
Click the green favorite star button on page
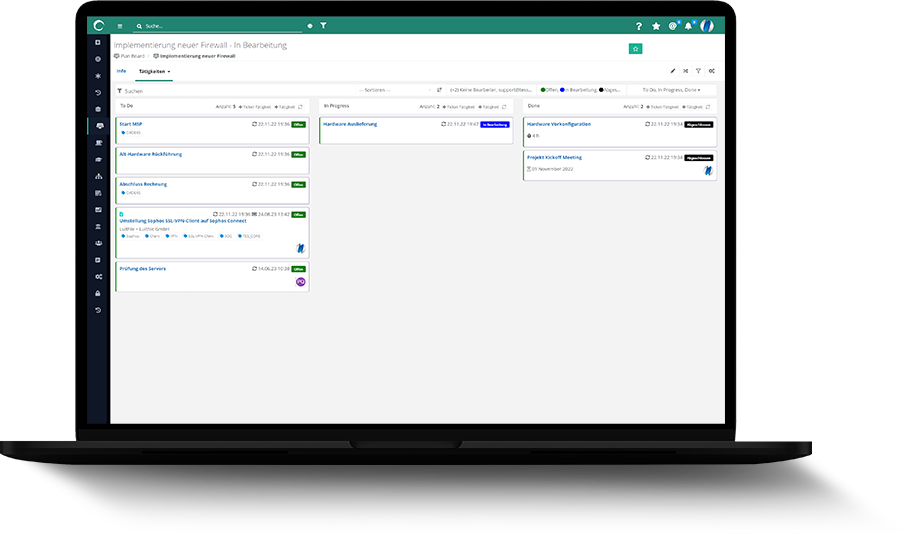pyautogui.click(x=636, y=49)
